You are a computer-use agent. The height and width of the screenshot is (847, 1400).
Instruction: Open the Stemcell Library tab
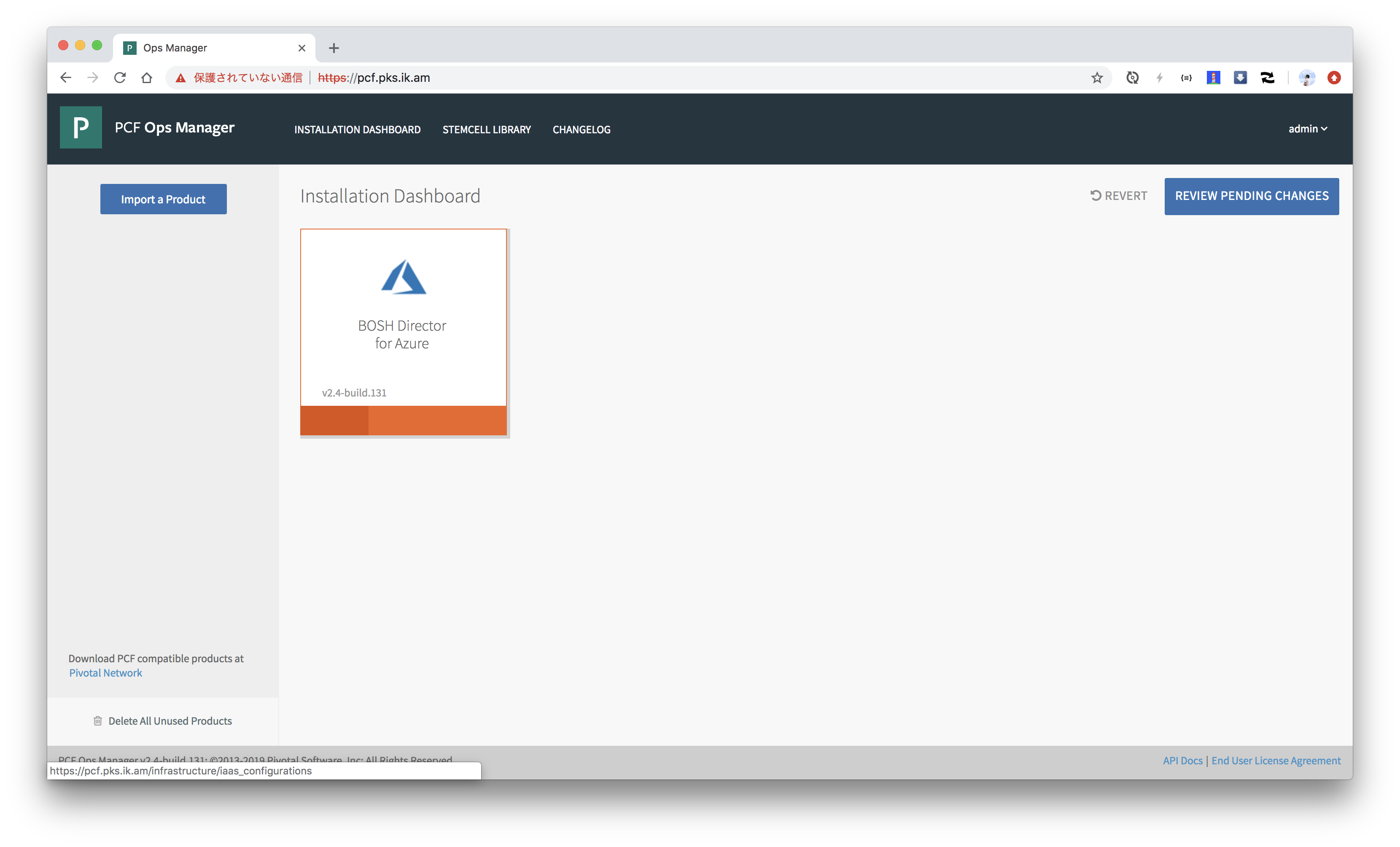tap(486, 129)
